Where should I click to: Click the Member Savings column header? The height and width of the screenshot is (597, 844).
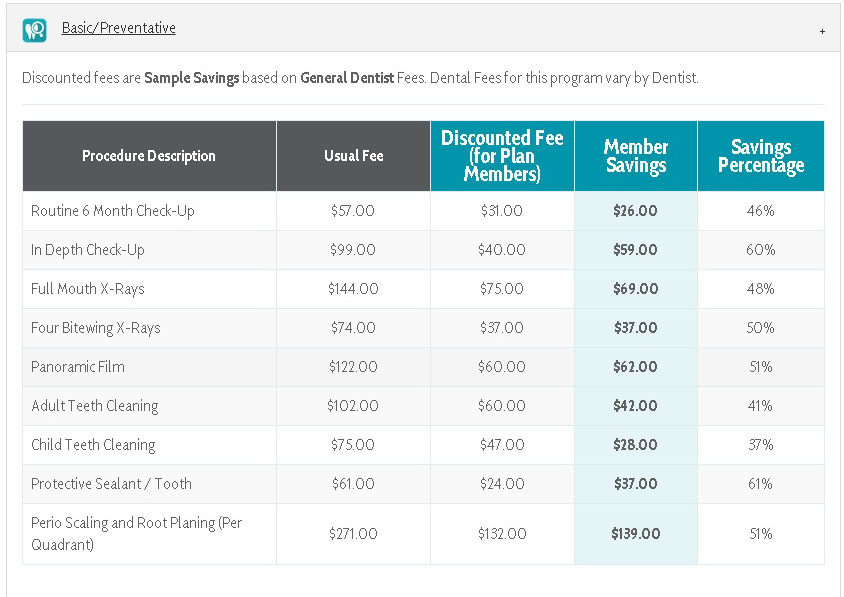(x=635, y=156)
